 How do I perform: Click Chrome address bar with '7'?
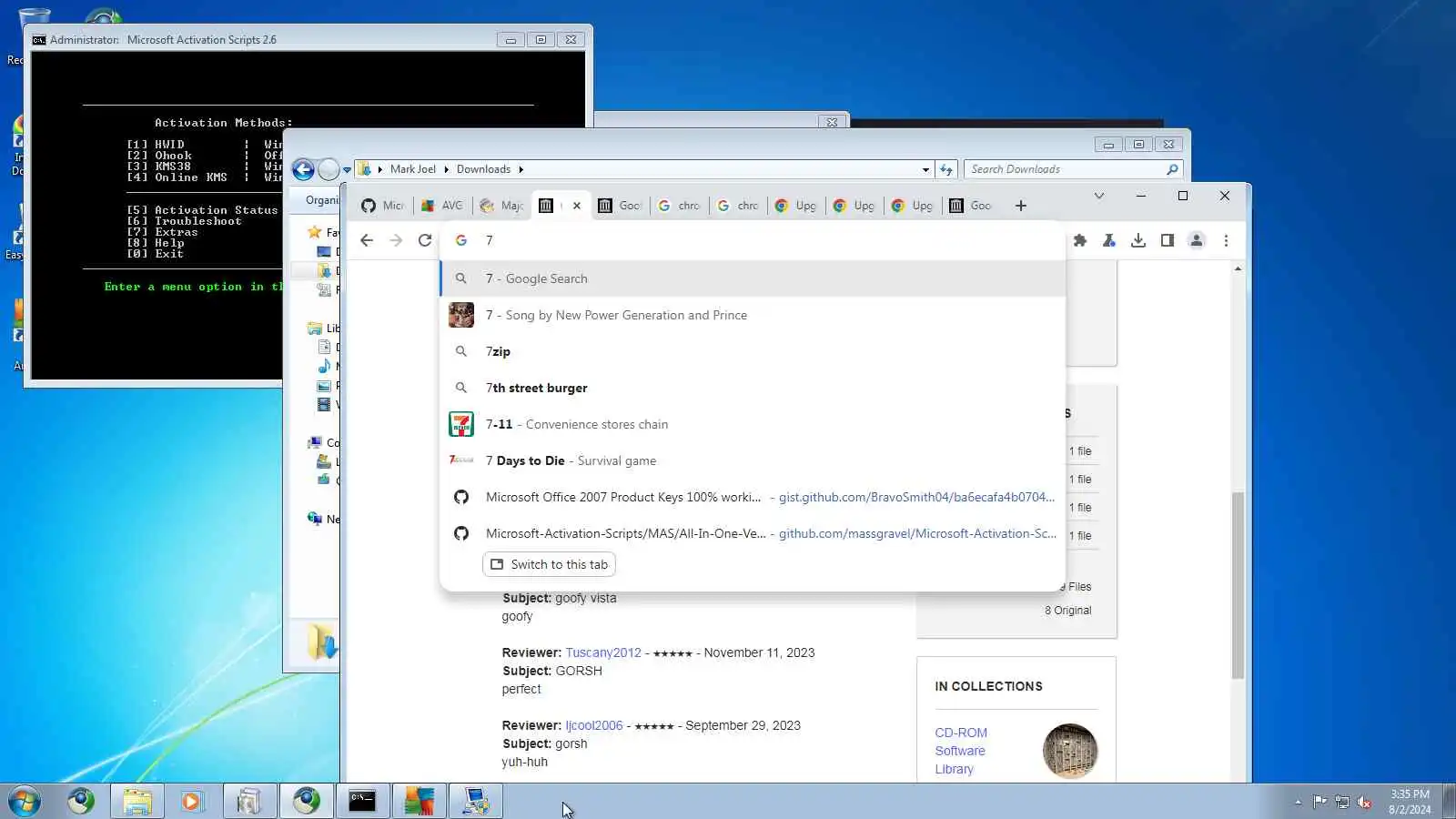[753, 240]
